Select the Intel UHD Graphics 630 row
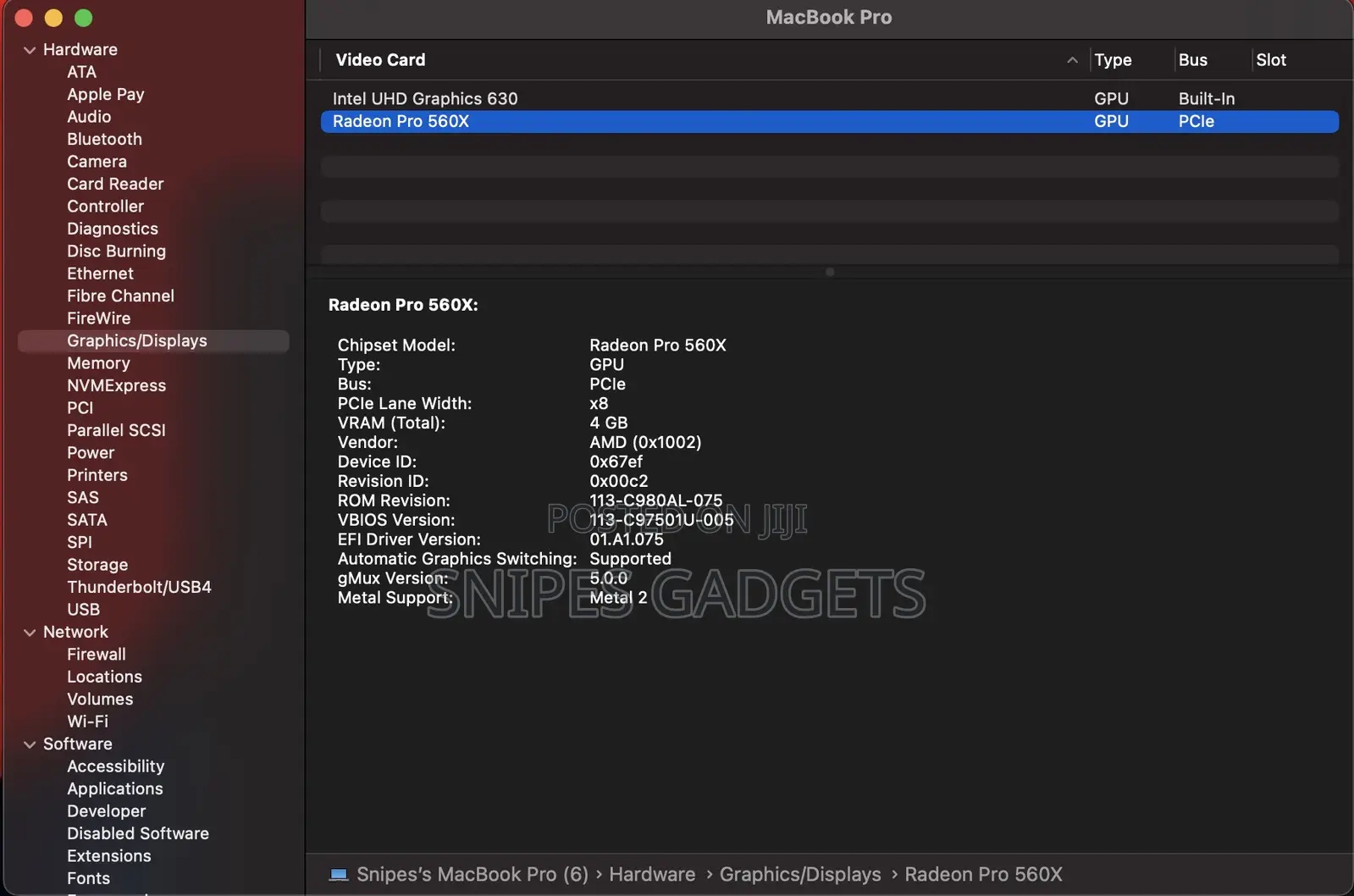 [830, 99]
